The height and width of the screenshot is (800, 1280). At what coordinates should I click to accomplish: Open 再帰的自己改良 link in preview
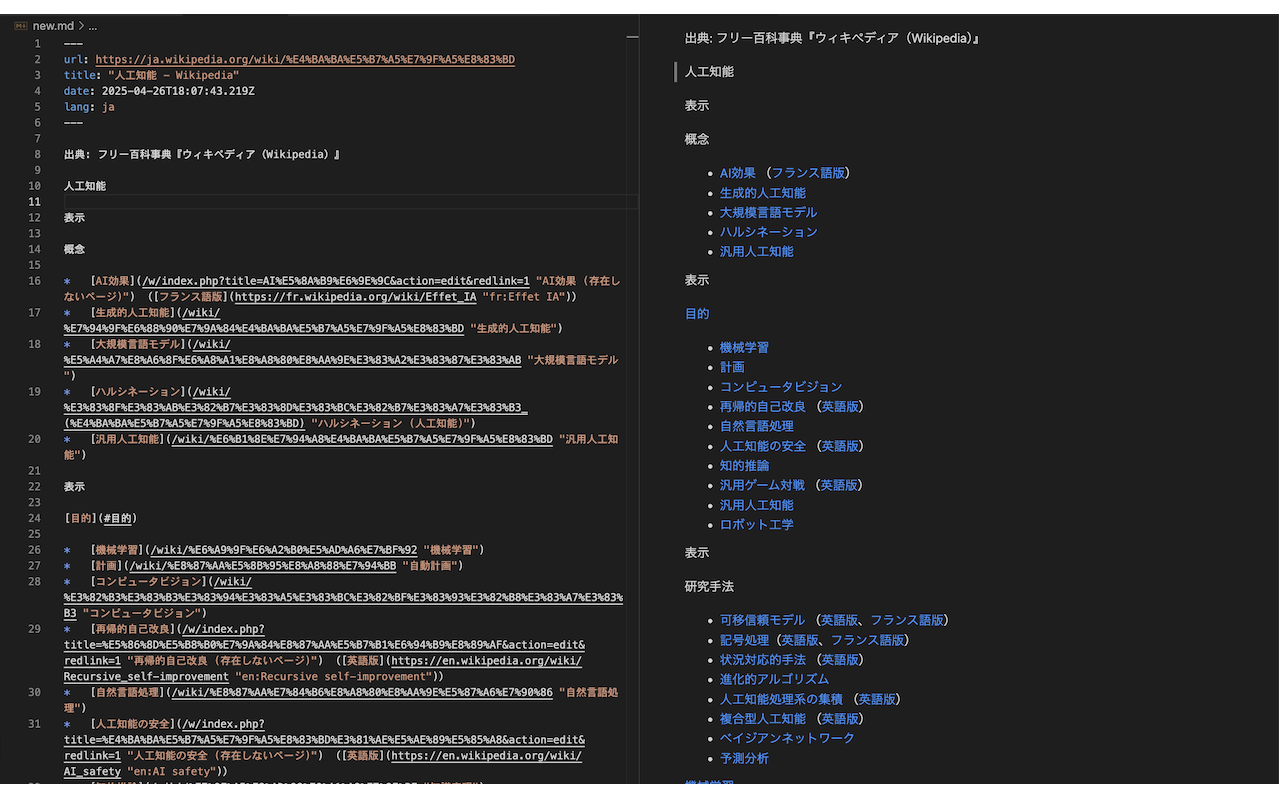coord(762,407)
